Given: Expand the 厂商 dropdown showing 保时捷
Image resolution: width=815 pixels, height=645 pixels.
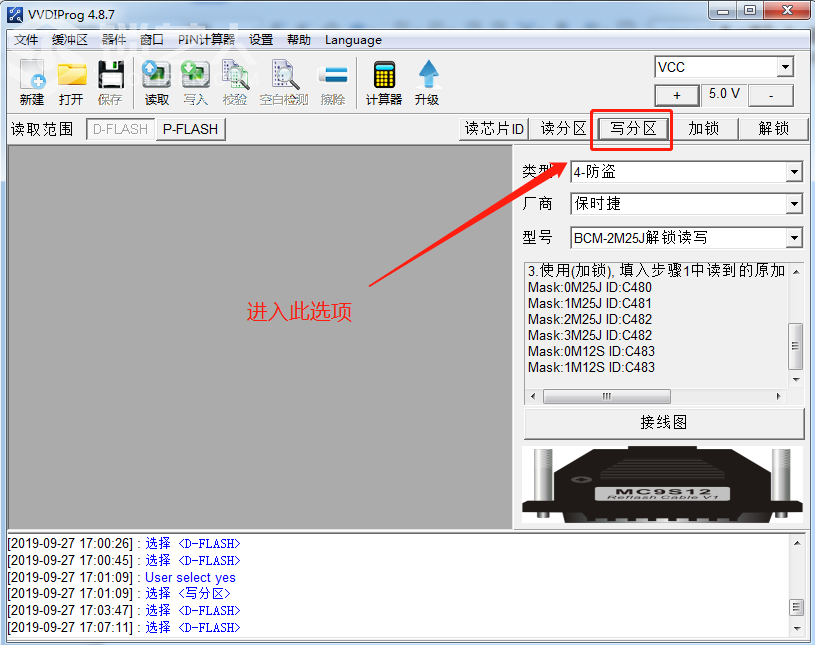Looking at the screenshot, I should click(x=794, y=204).
